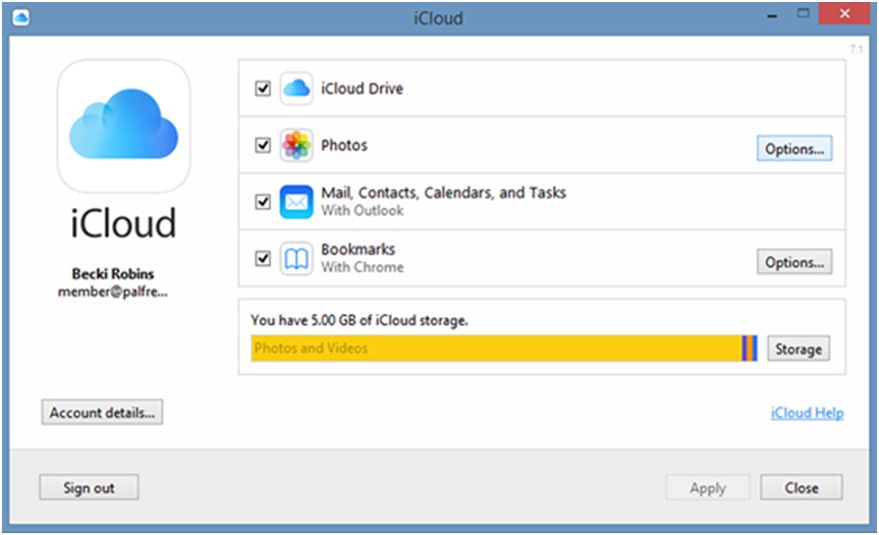The width and height of the screenshot is (879, 535).
Task: Click "You have 5.00 GB of iCloud storage" text
Action: (x=359, y=320)
